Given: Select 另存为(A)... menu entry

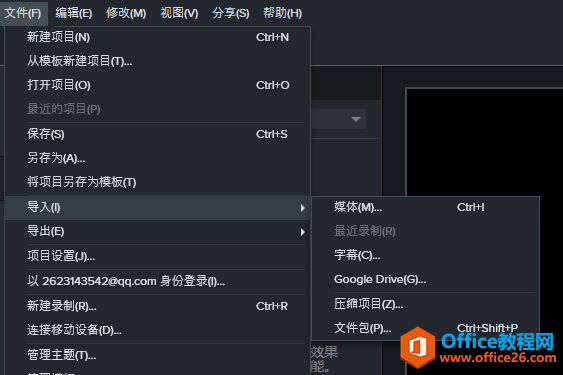Looking at the screenshot, I should 158,158.
